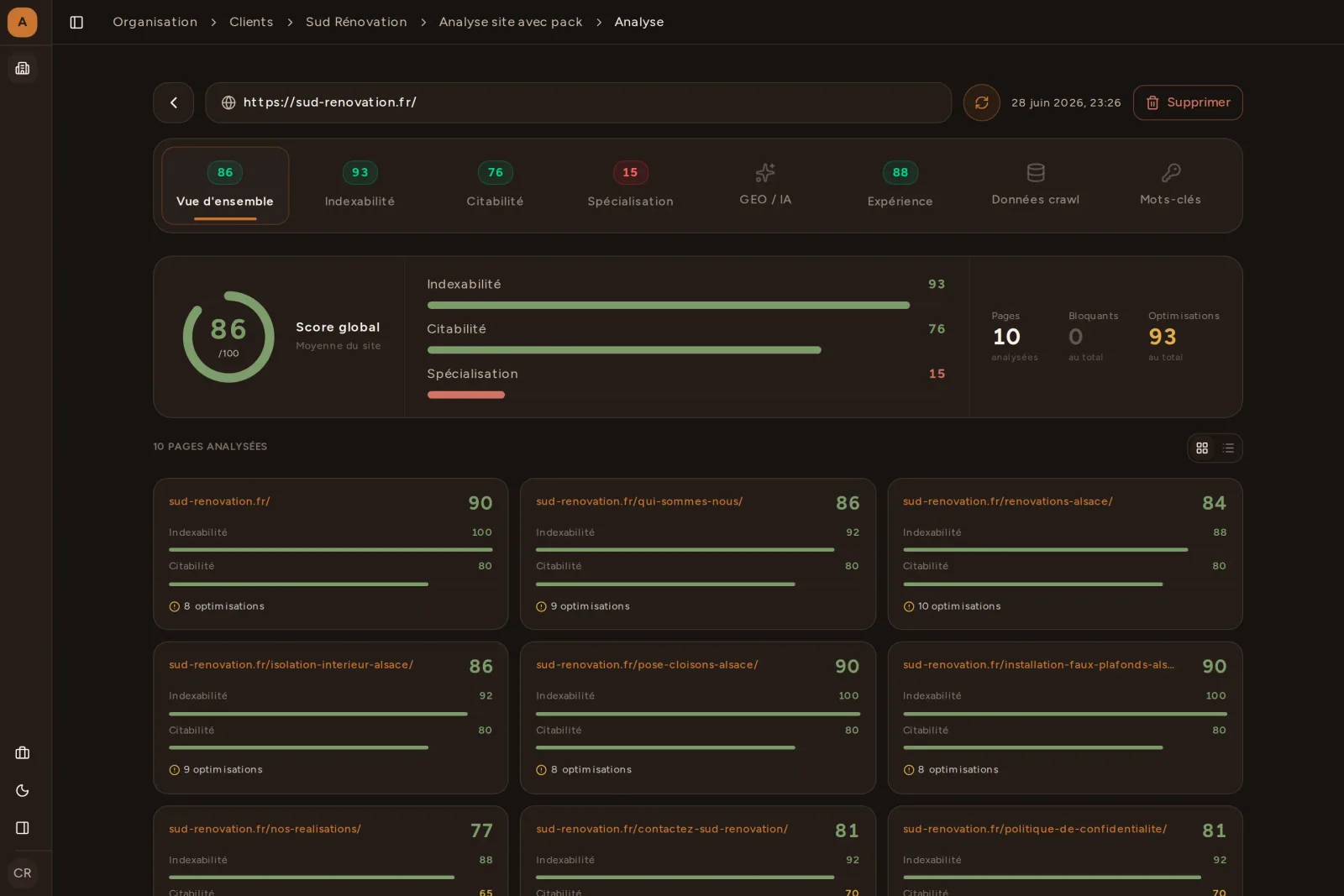The width and height of the screenshot is (1344, 896).
Task: Open the Indexabilité tab
Action: [360, 186]
